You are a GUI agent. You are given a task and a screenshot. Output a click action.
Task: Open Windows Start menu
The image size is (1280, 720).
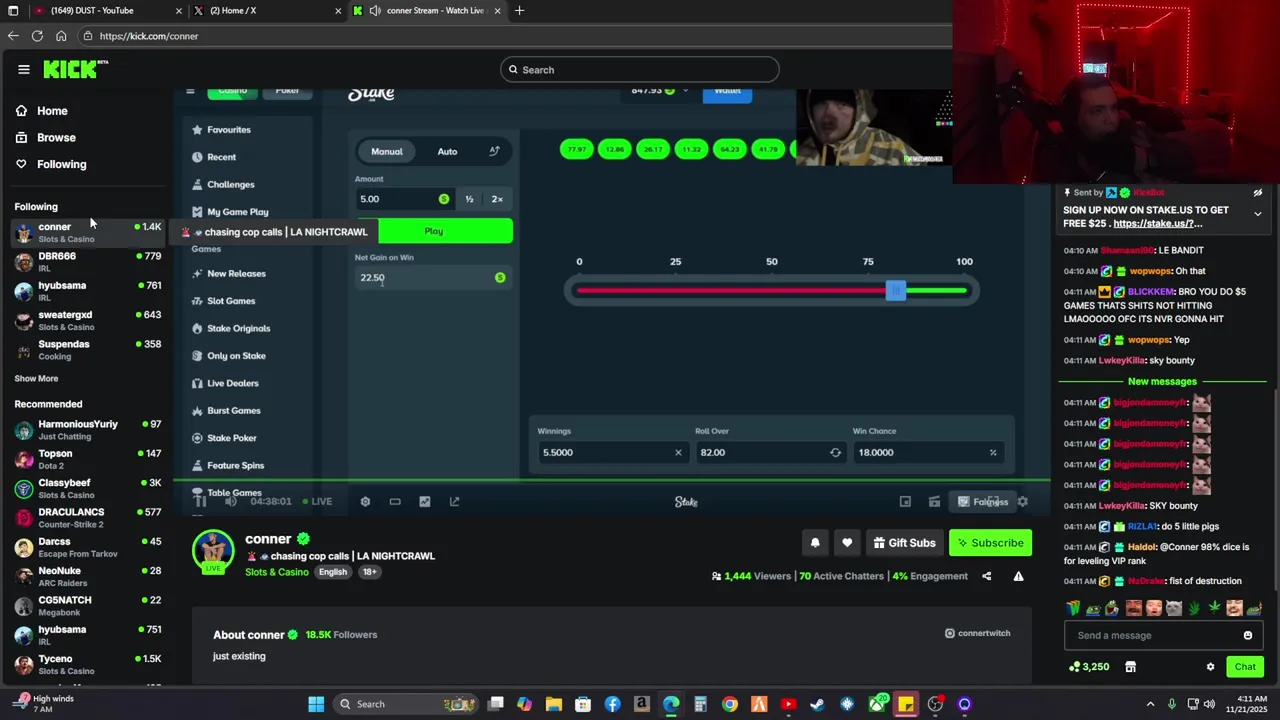point(316,704)
